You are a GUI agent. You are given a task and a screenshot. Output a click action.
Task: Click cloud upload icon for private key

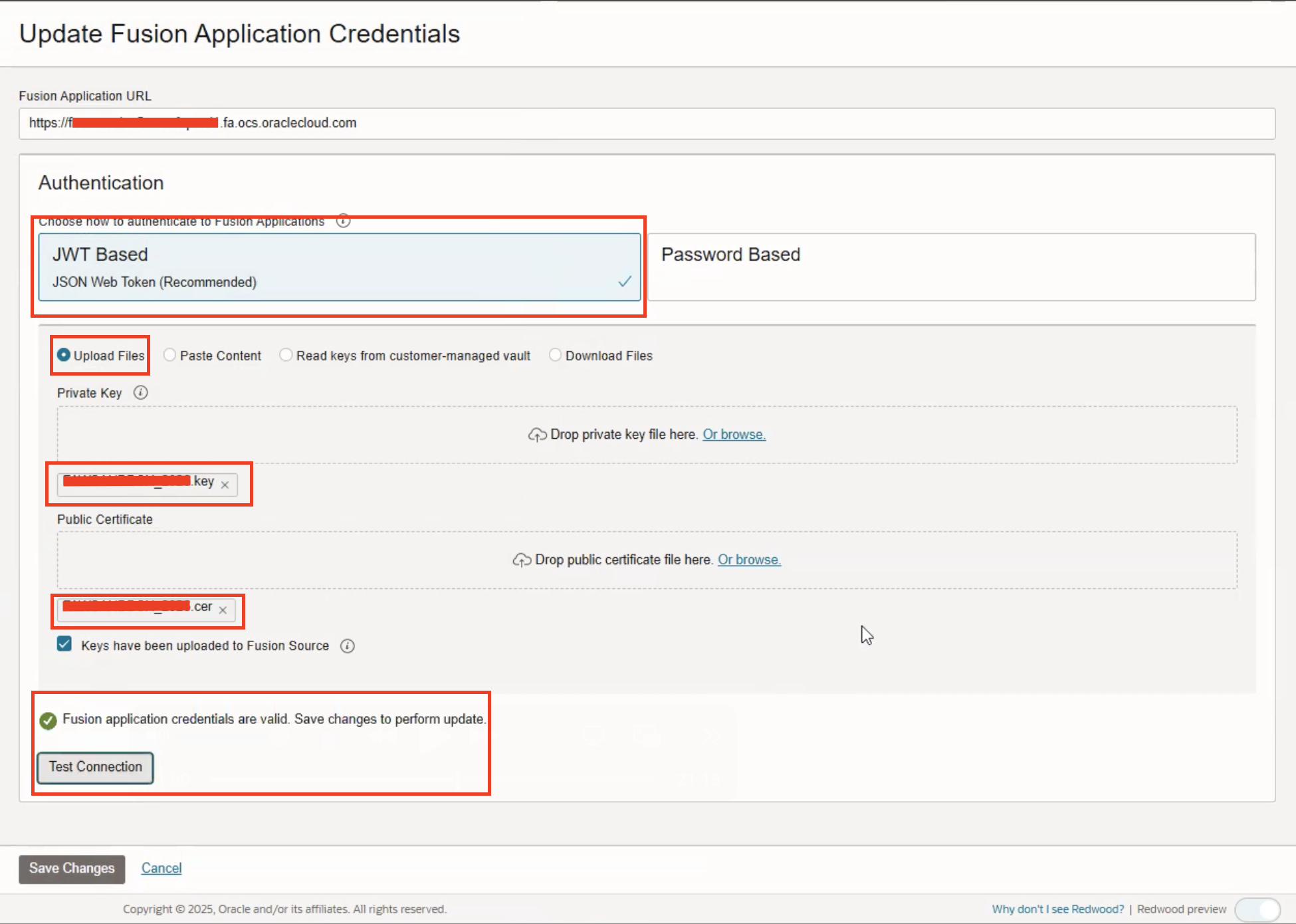tap(537, 435)
